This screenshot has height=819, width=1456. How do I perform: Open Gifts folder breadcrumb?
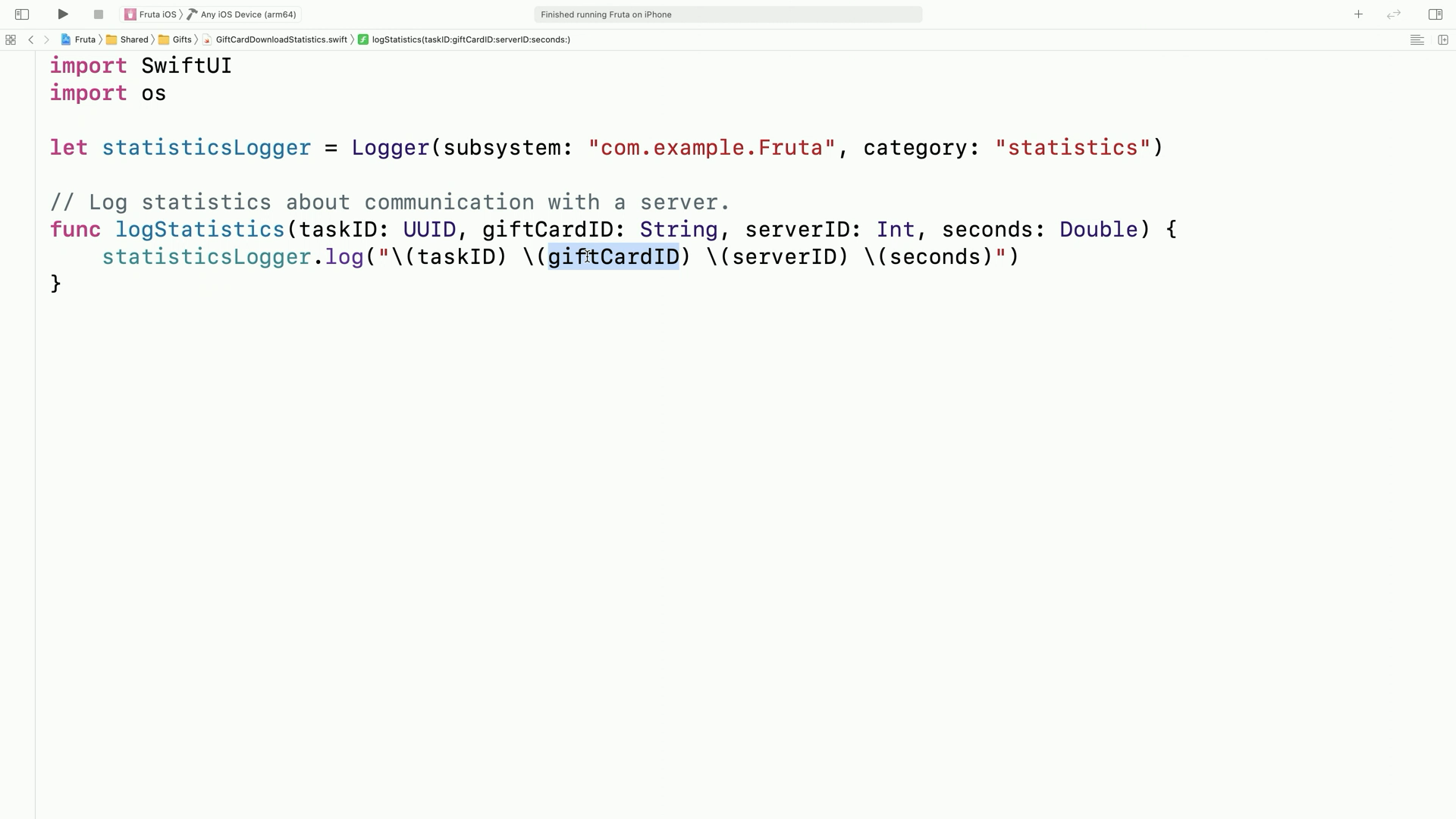175,39
